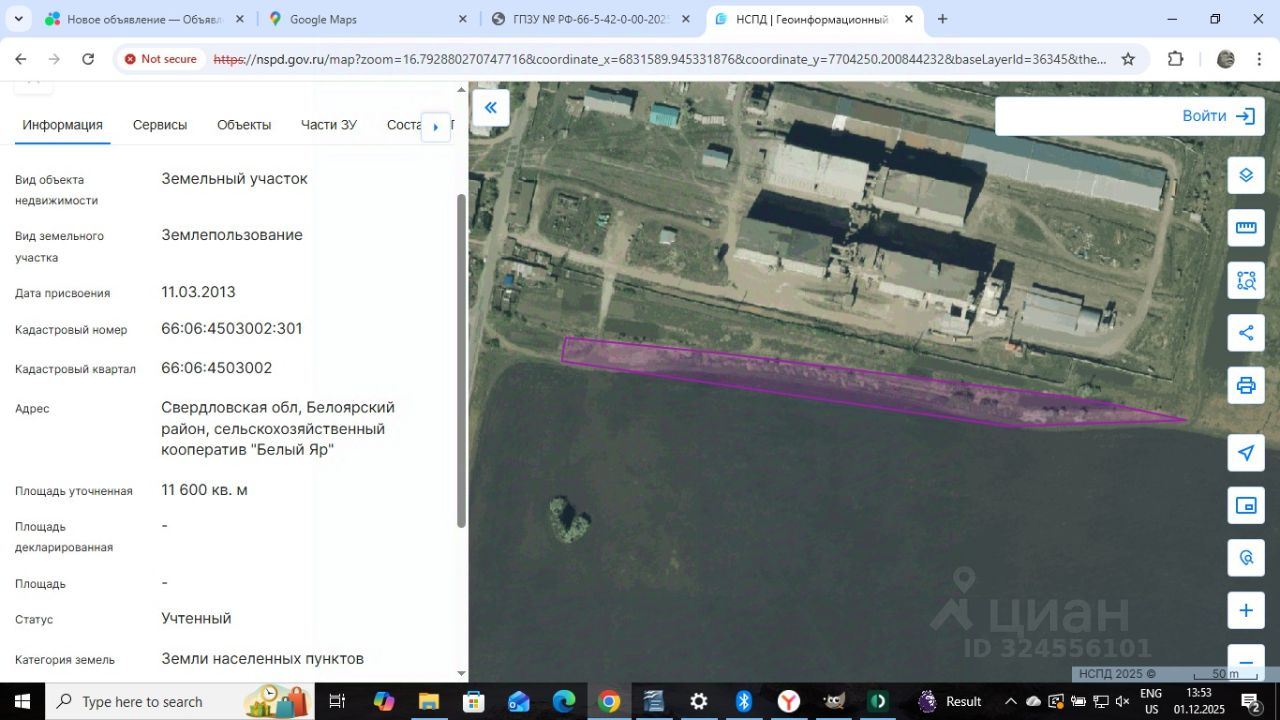Open the Chrome three-dot menu
Image resolution: width=1280 pixels, height=720 pixels.
1260,59
